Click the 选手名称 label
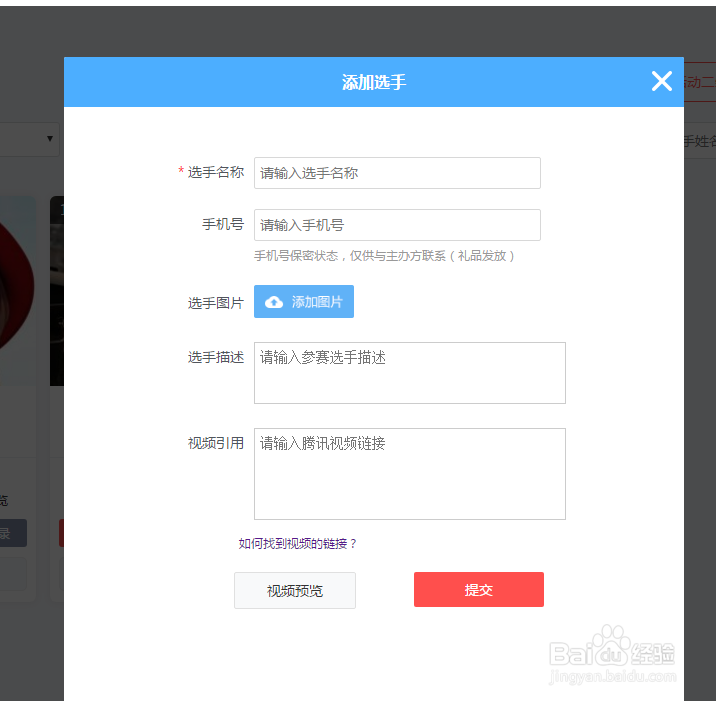This screenshot has width=716, height=701. pyautogui.click(x=216, y=172)
